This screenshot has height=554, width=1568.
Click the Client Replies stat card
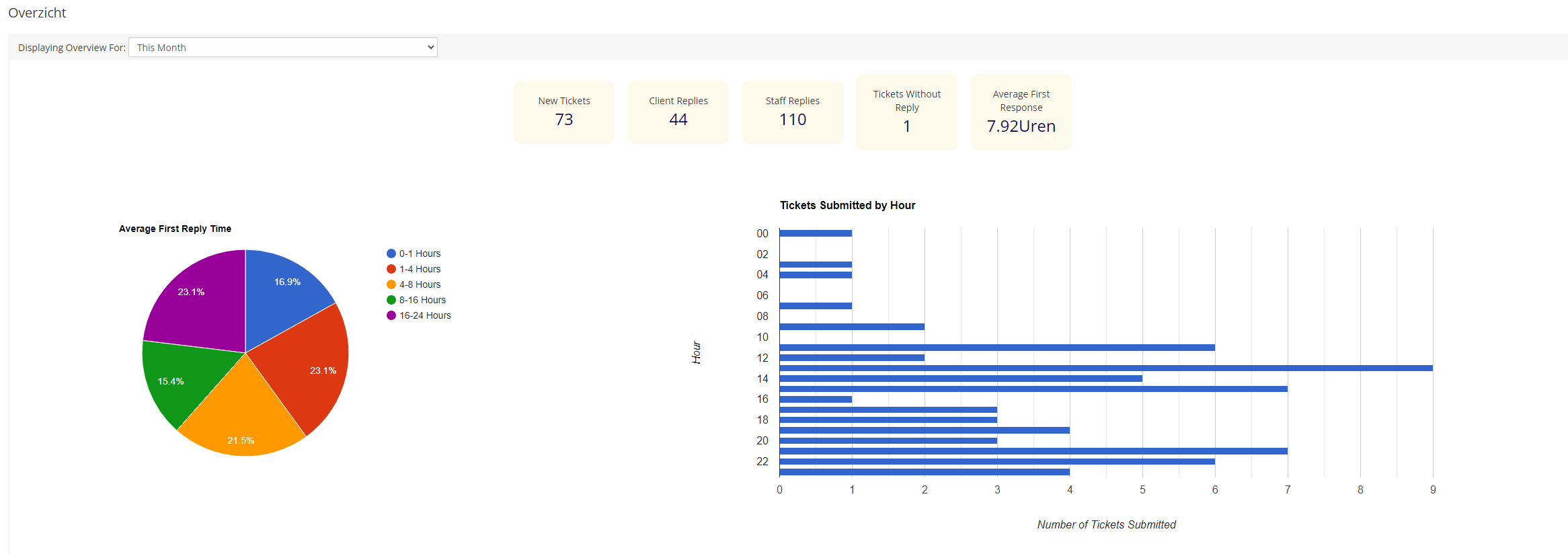coord(678,112)
